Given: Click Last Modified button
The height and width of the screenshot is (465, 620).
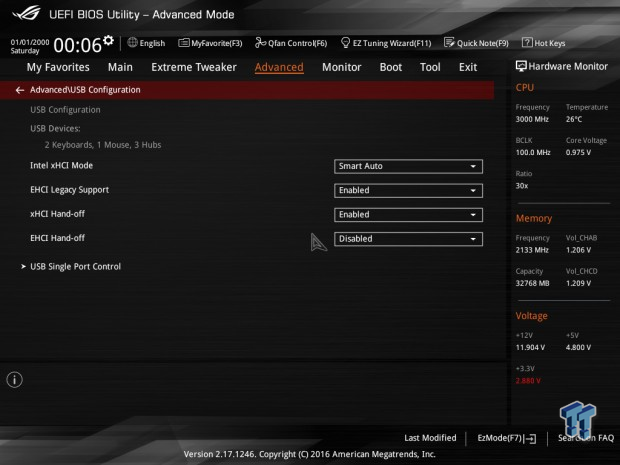Looking at the screenshot, I should pos(430,438).
